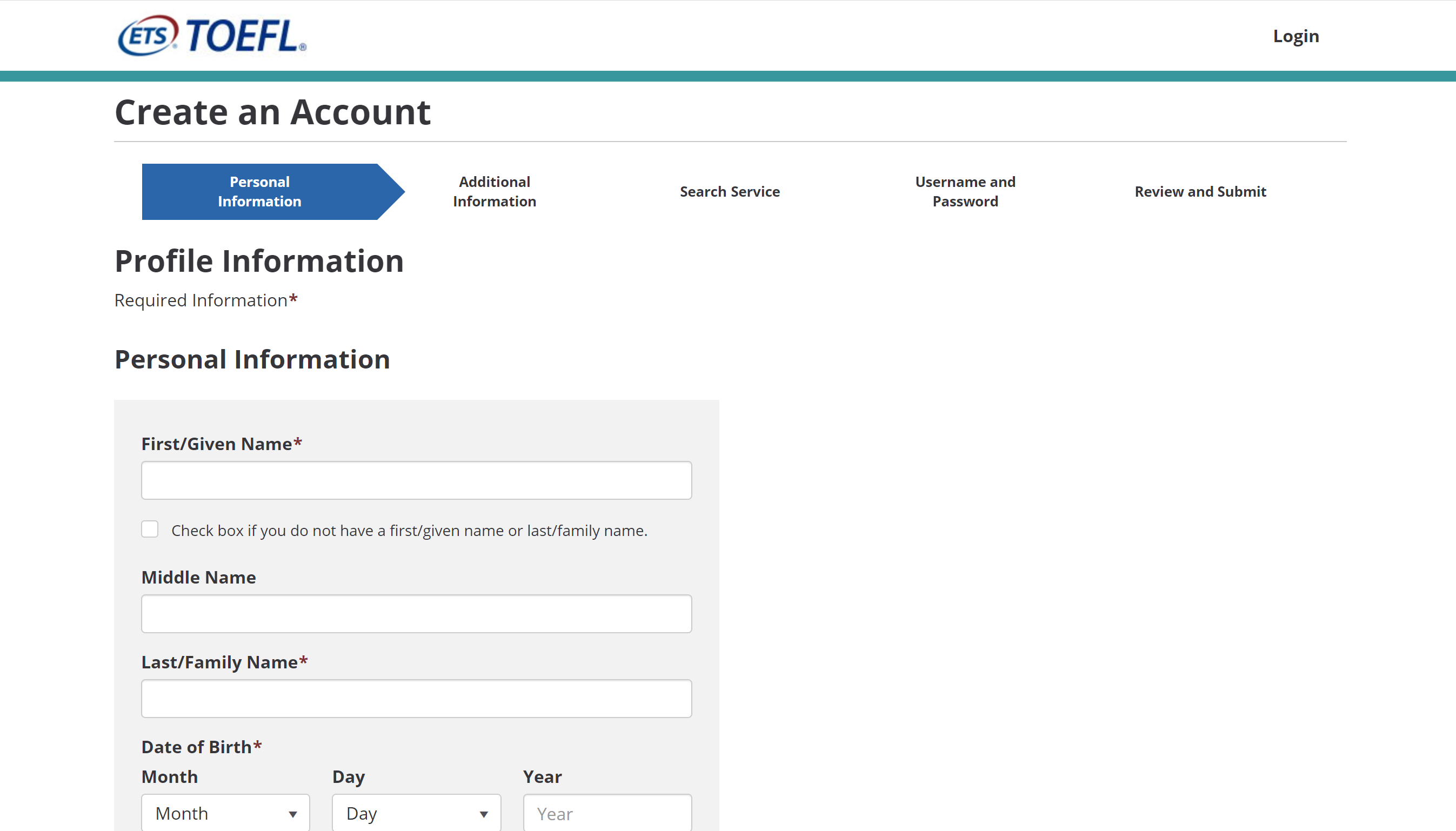This screenshot has height=831, width=1456.
Task: Jump to Username and Password step
Action: (x=965, y=192)
